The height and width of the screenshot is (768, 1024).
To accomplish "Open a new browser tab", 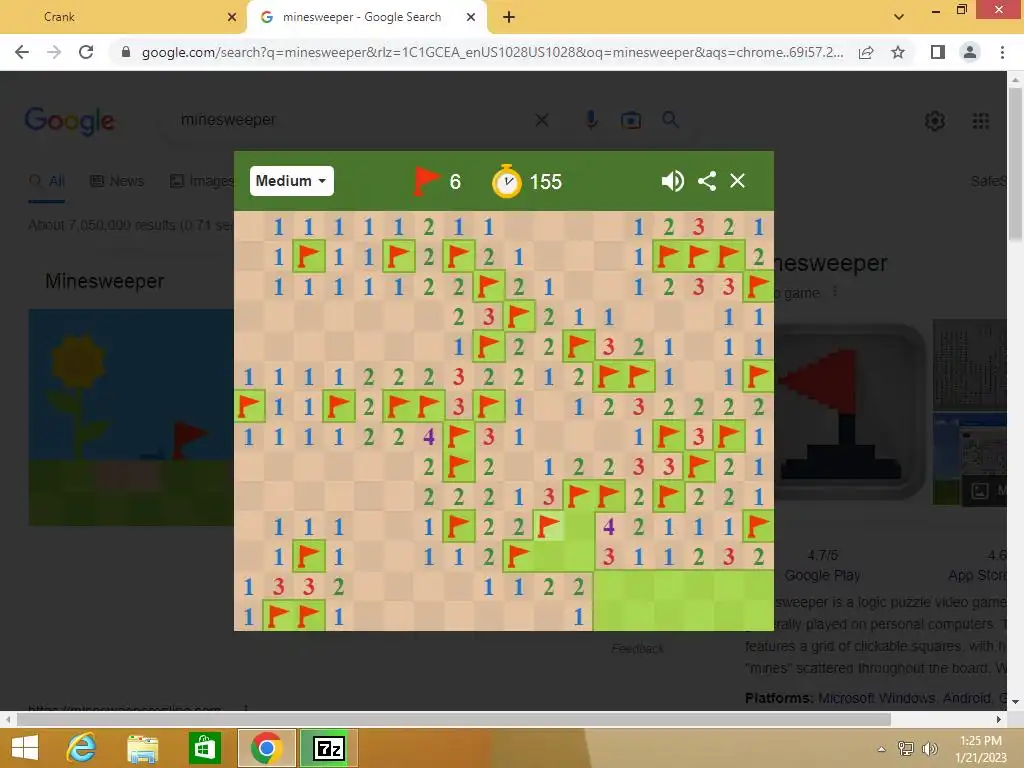I will coord(509,18).
